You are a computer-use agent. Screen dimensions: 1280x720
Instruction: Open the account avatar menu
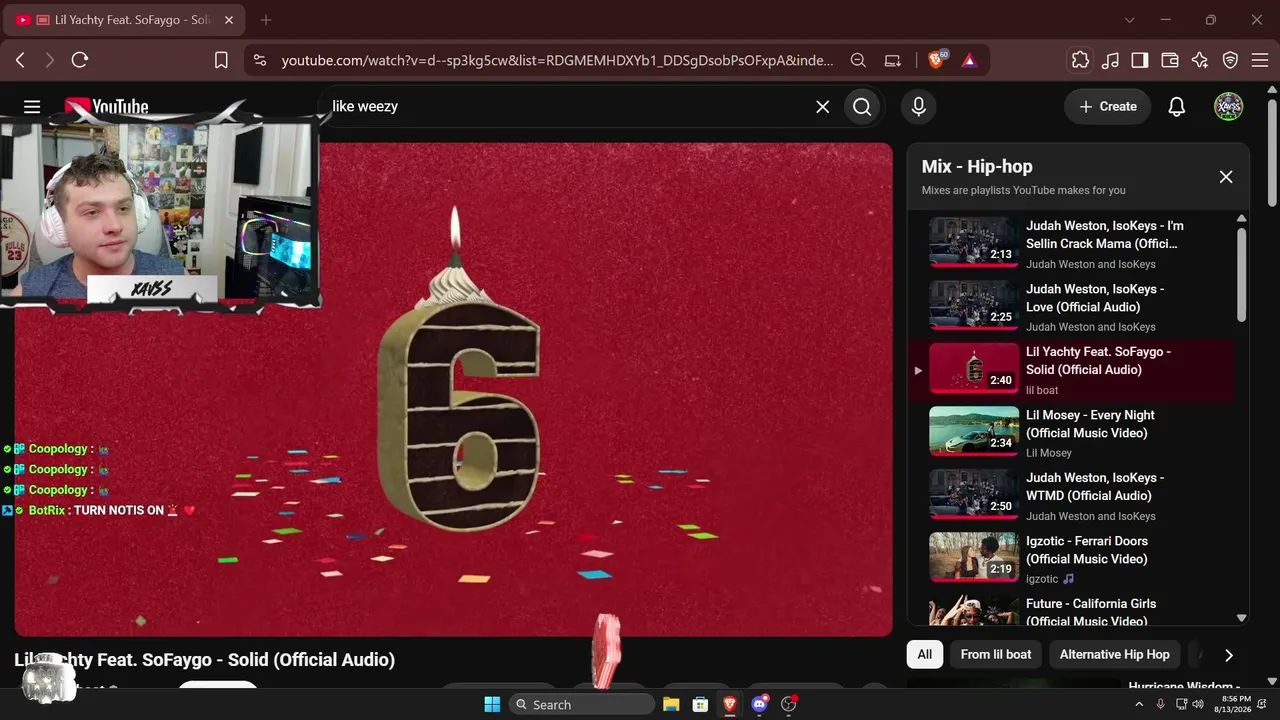tap(1228, 106)
